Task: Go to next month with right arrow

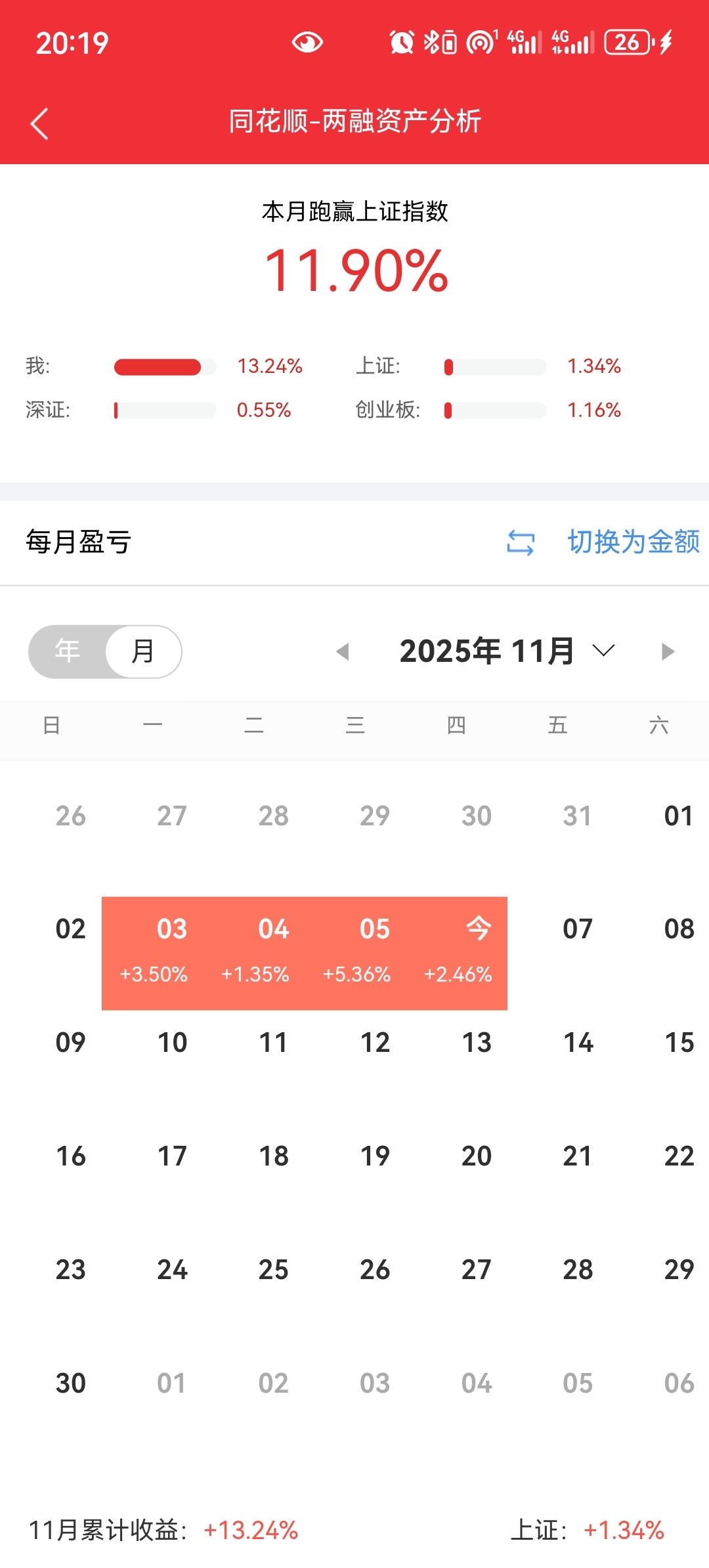Action: [668, 651]
